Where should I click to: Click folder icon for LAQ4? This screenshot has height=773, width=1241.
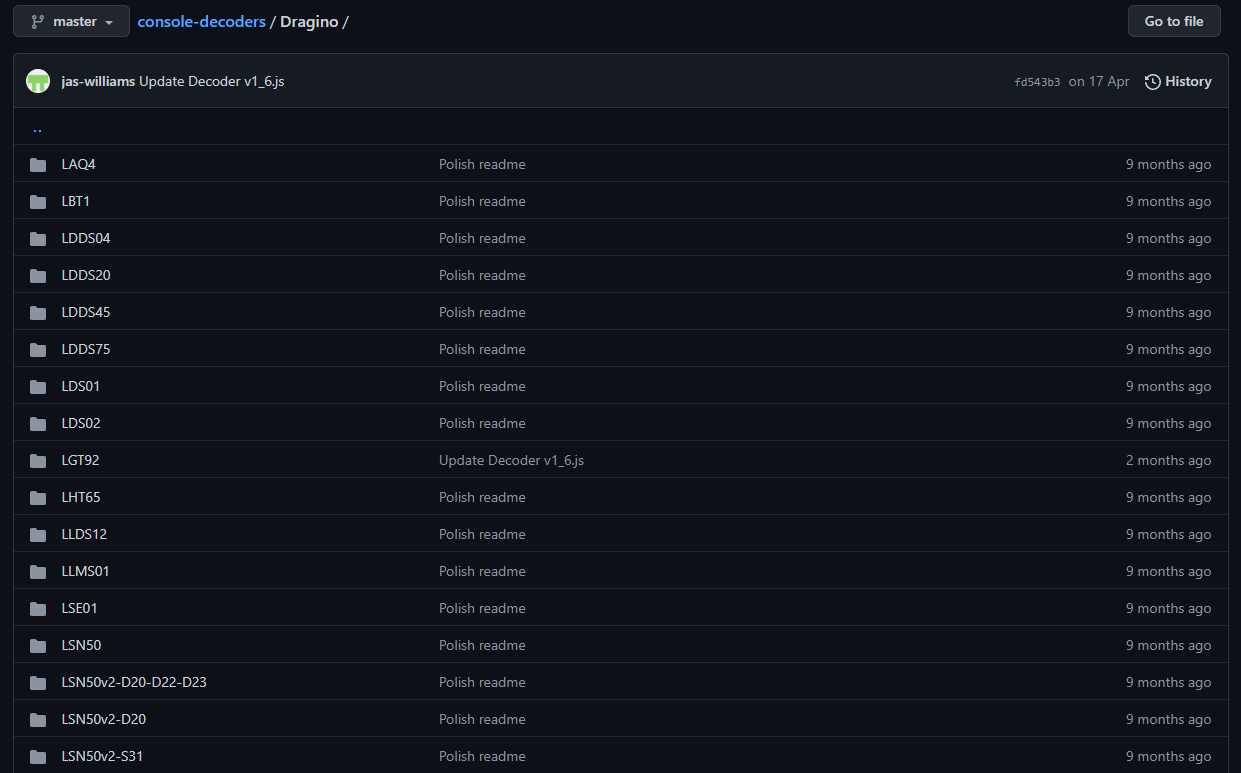pos(38,165)
